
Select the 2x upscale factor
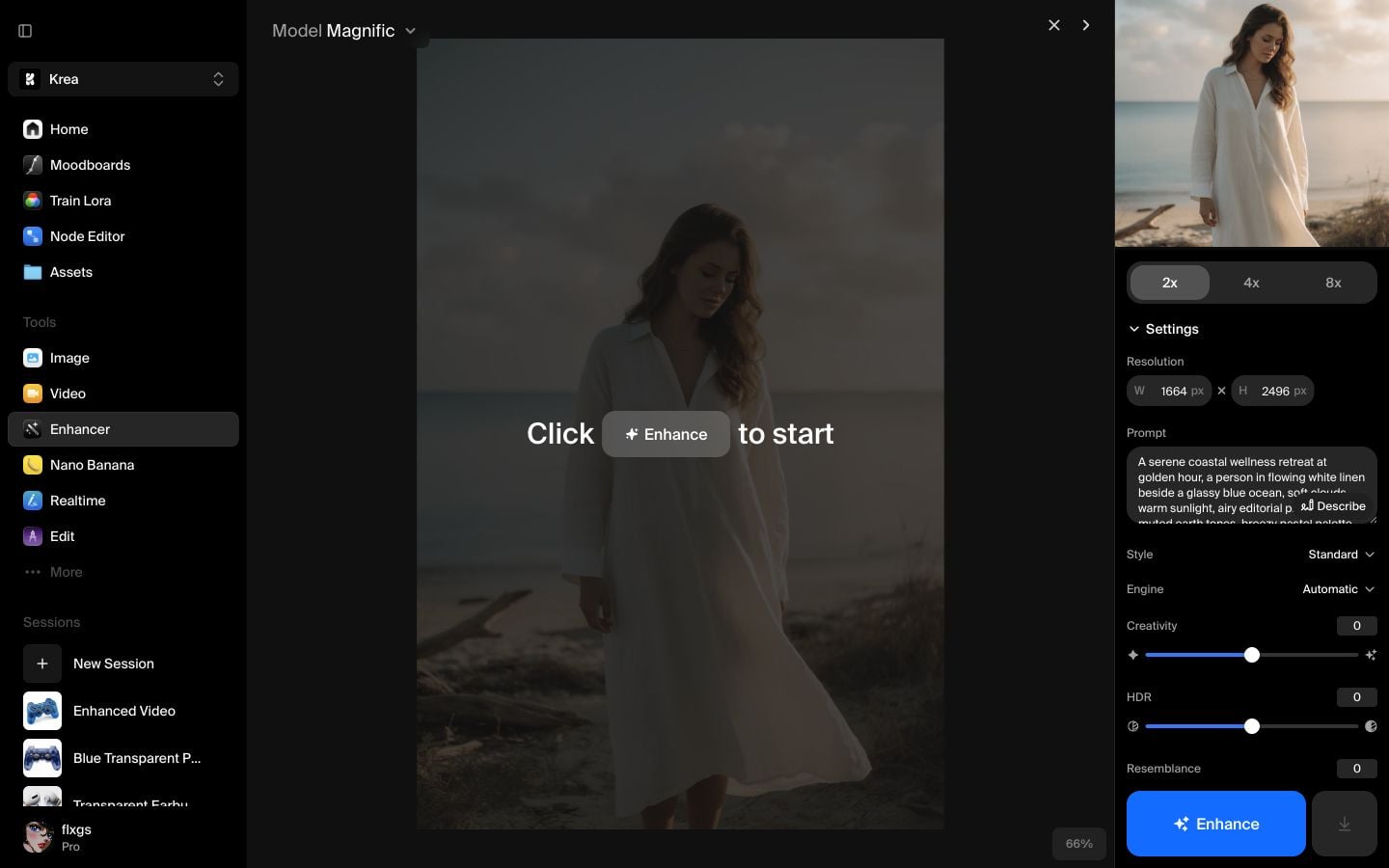pos(1170,283)
